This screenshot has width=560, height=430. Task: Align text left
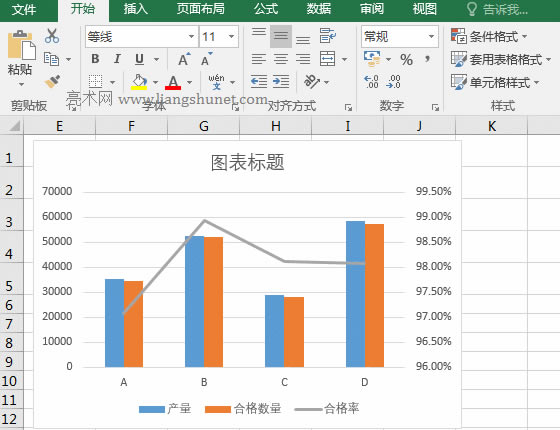click(x=259, y=59)
